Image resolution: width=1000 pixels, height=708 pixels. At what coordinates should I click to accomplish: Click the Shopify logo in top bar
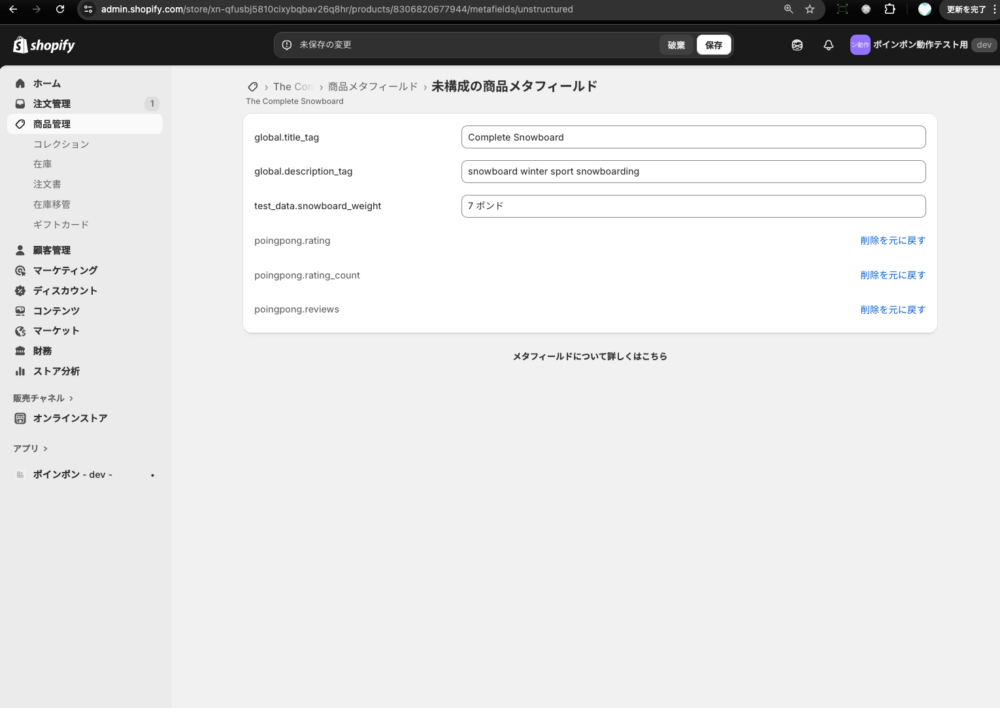(44, 45)
